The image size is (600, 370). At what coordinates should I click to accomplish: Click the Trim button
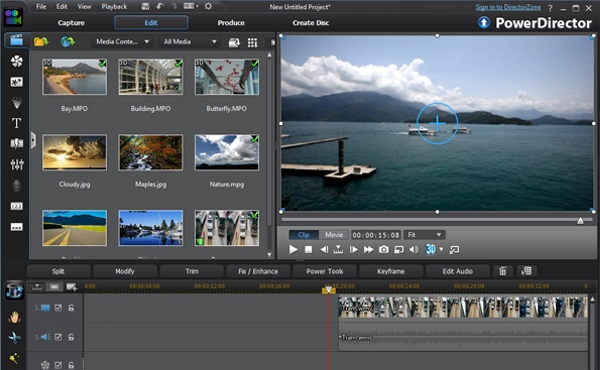pos(192,271)
